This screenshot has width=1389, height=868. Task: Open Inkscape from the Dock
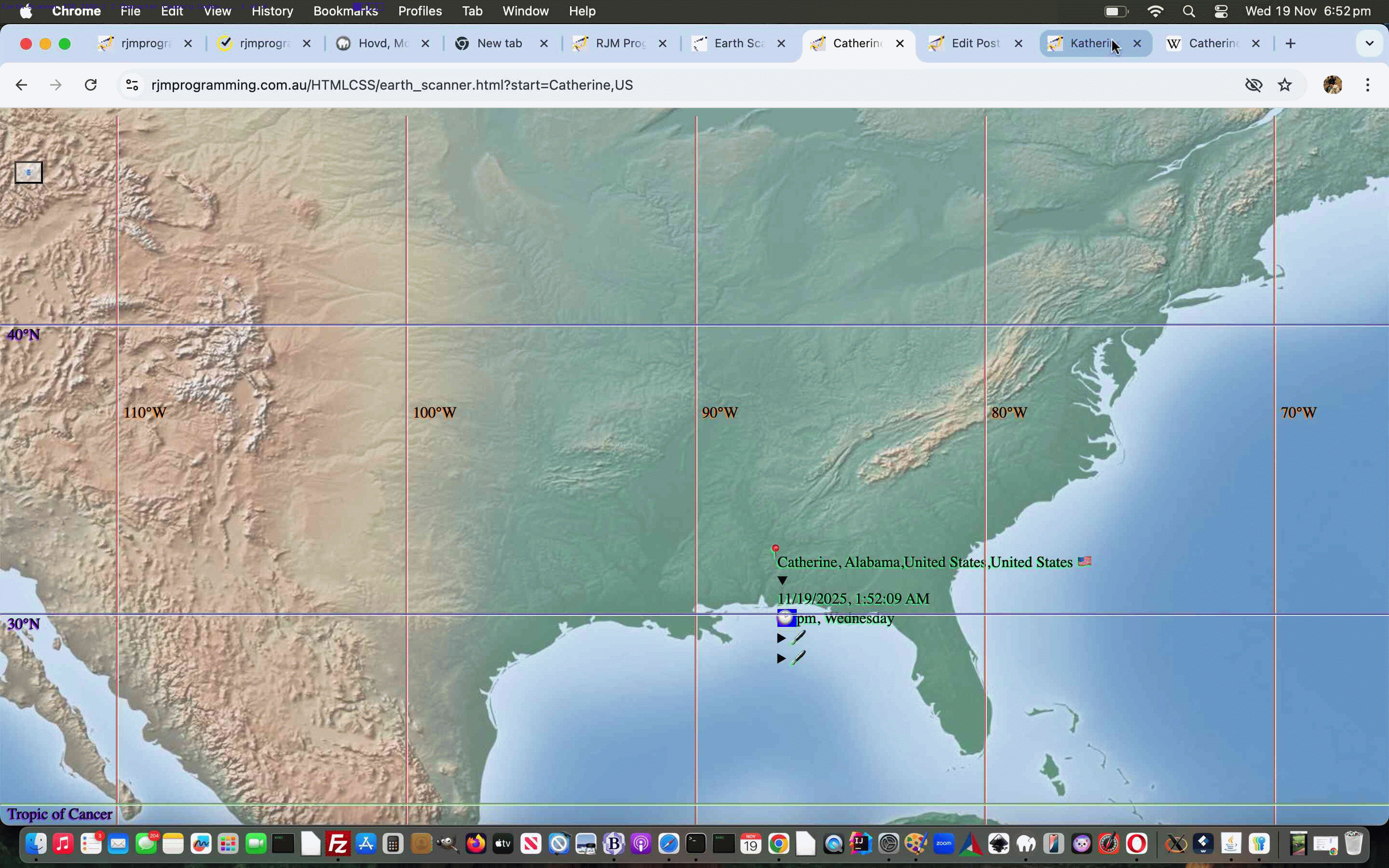(999, 844)
